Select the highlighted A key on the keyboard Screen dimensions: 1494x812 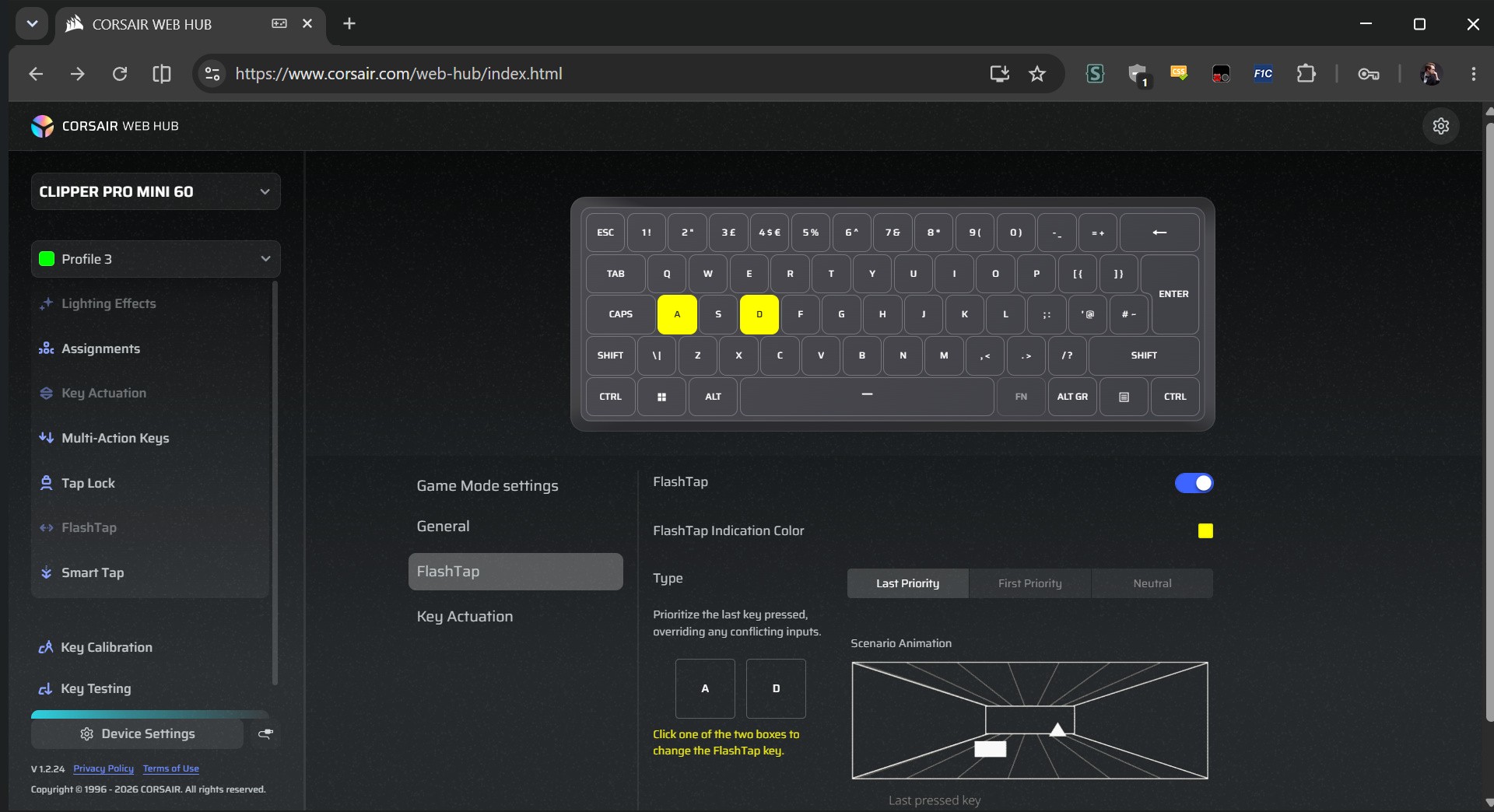tap(677, 314)
